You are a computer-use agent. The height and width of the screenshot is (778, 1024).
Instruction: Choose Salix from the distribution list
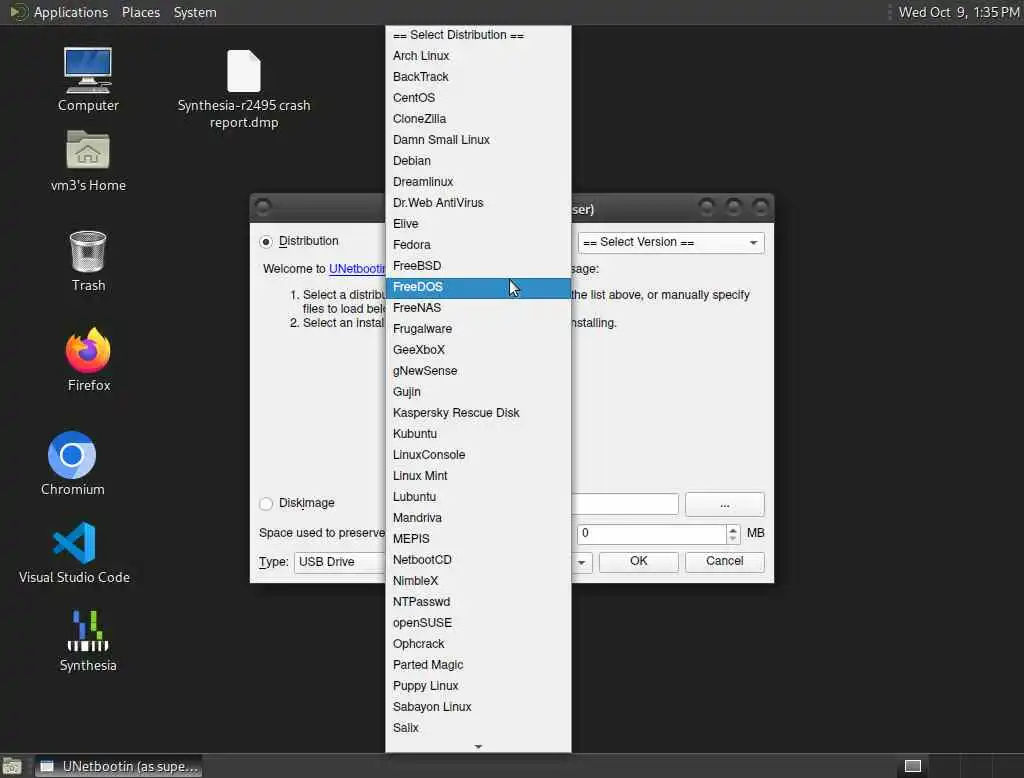pyautogui.click(x=478, y=728)
